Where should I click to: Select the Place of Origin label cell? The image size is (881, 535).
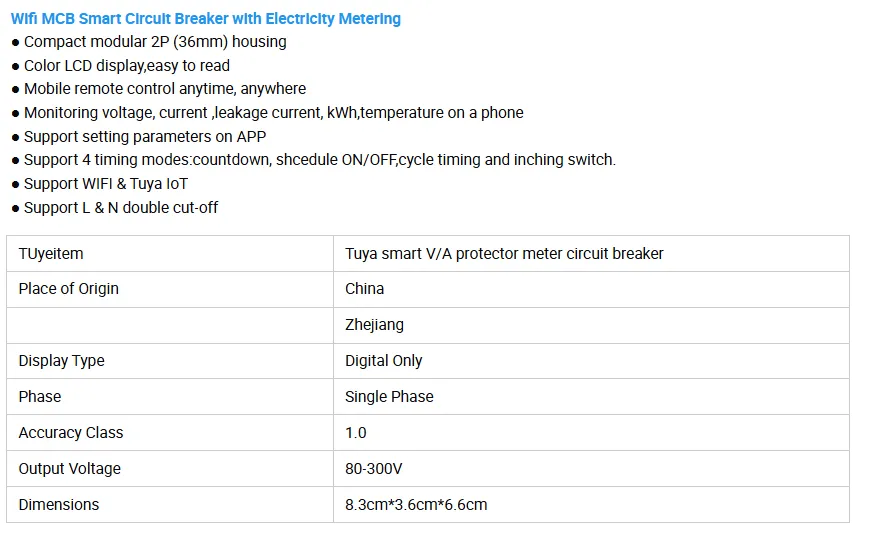(x=68, y=289)
